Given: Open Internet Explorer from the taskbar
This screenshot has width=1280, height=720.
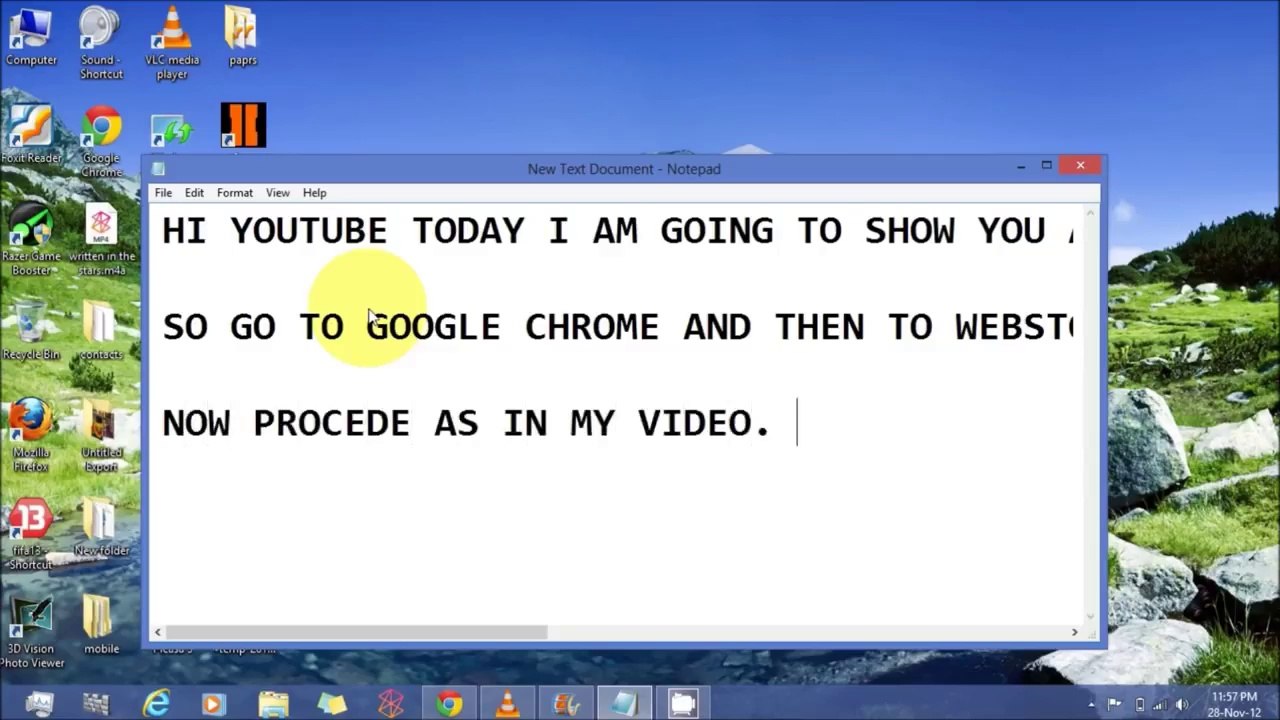Looking at the screenshot, I should point(156,703).
